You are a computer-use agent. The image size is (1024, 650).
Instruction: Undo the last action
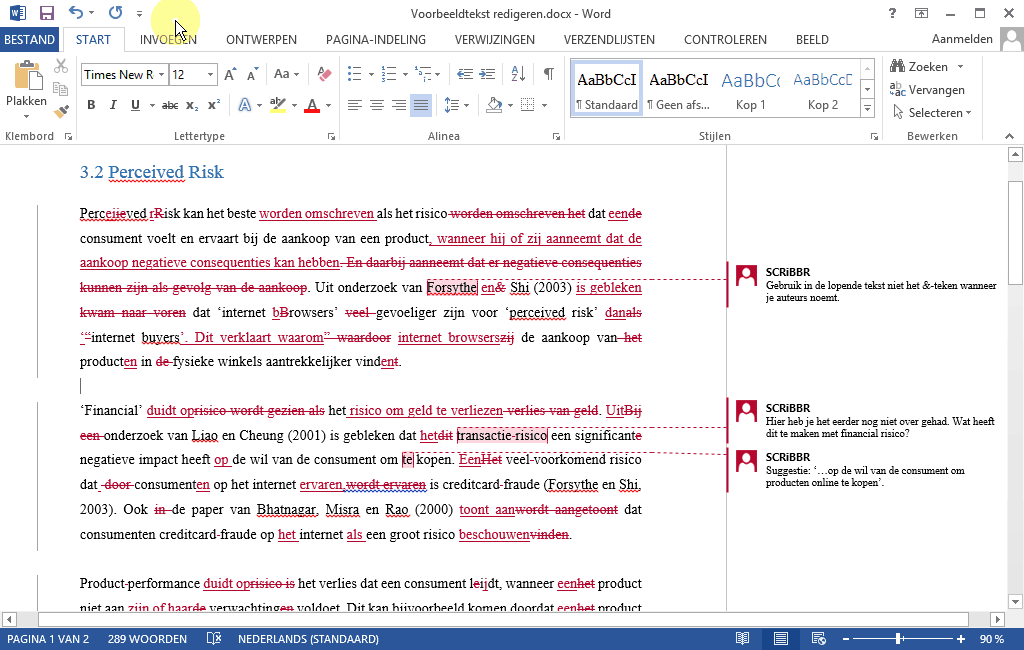tap(76, 13)
